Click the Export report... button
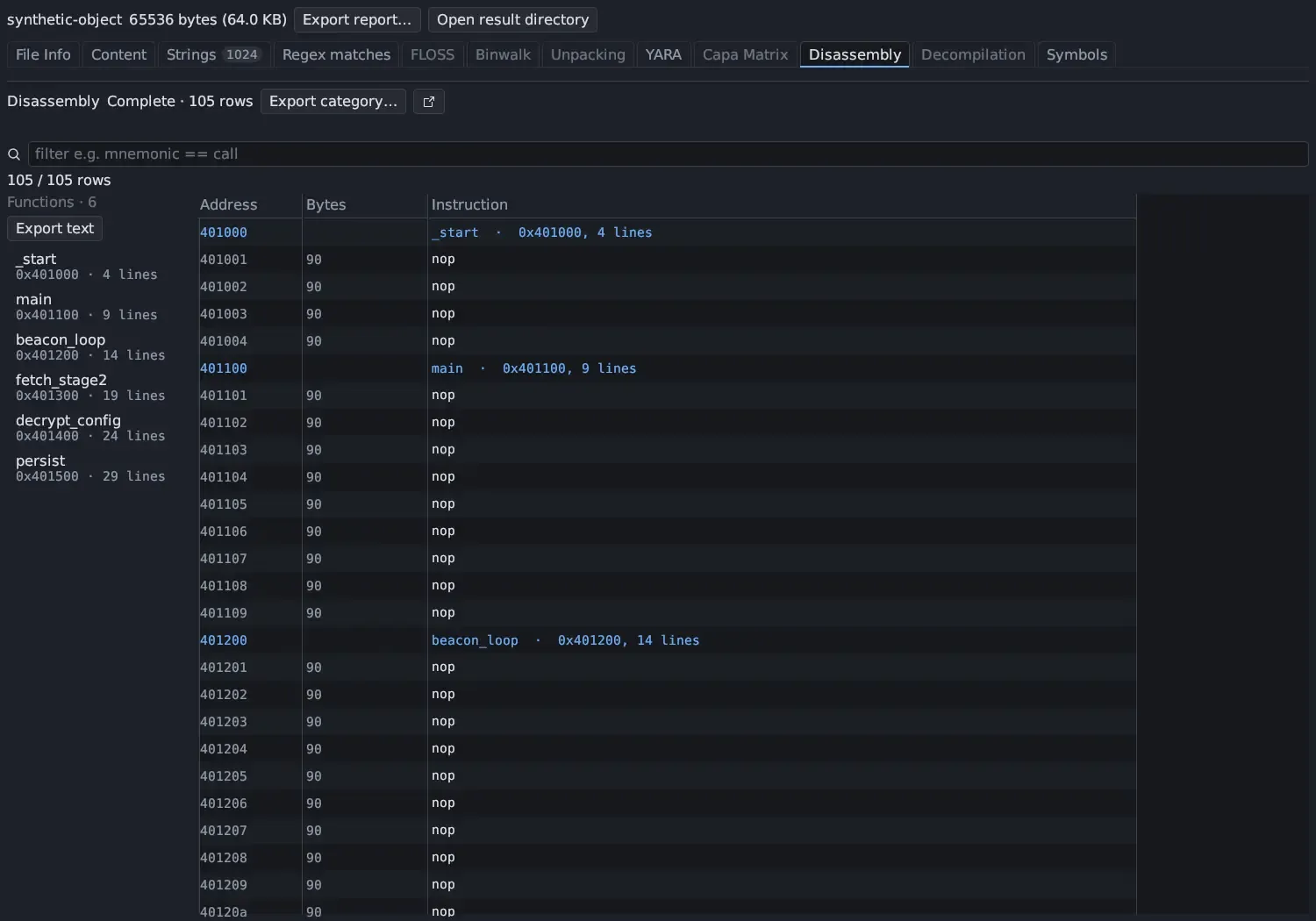1316x921 pixels. (x=357, y=19)
